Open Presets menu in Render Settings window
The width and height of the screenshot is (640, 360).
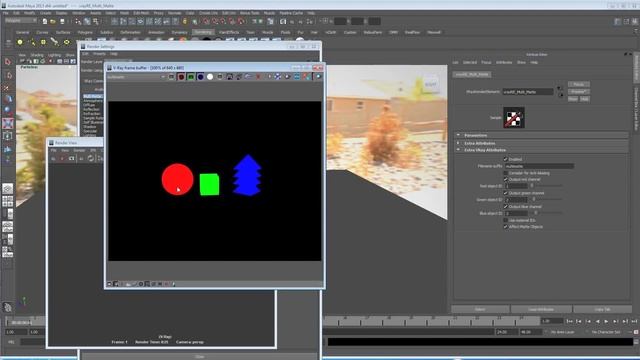pyautogui.click(x=99, y=54)
